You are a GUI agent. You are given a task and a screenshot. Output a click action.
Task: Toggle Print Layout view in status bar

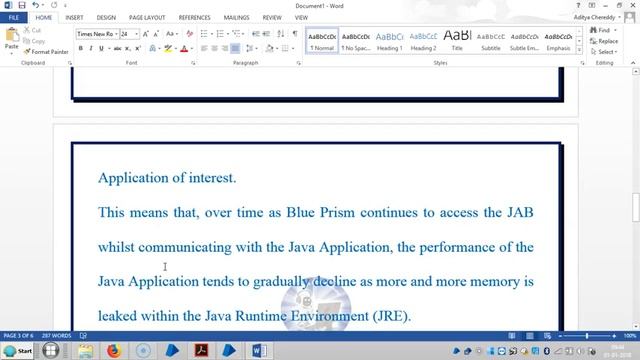tap(530, 336)
